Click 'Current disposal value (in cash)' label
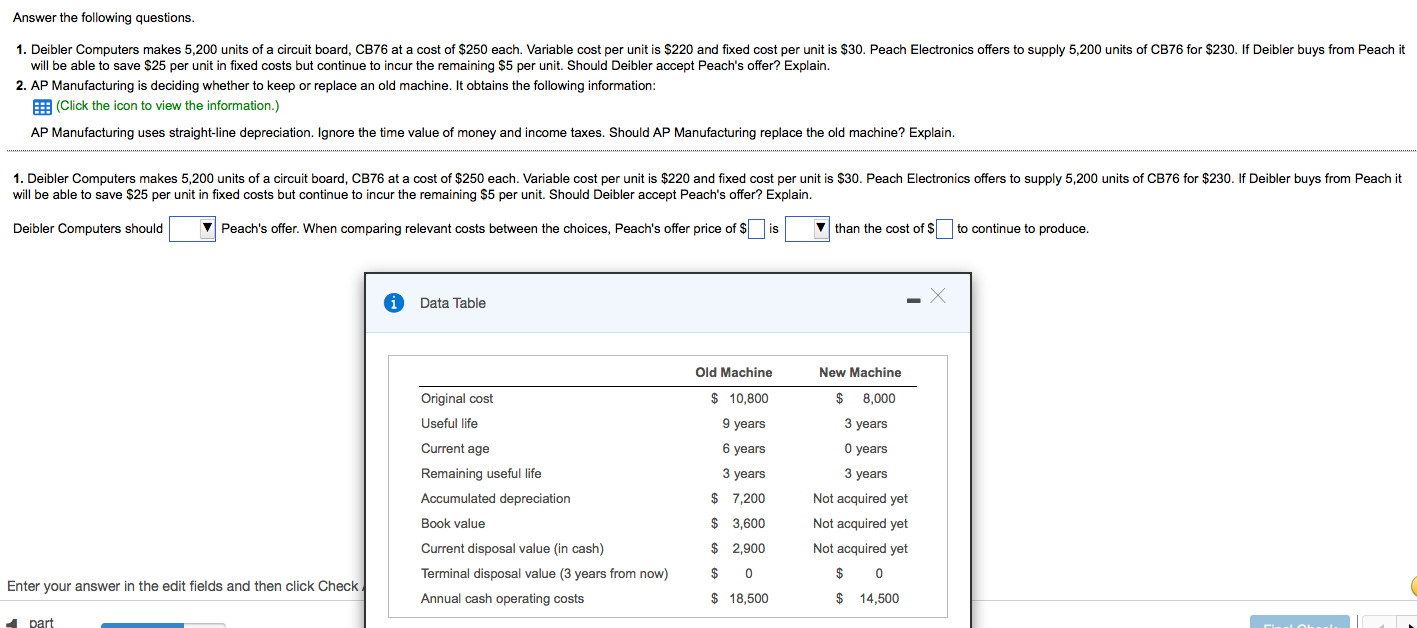The image size is (1417, 628). pos(512,548)
